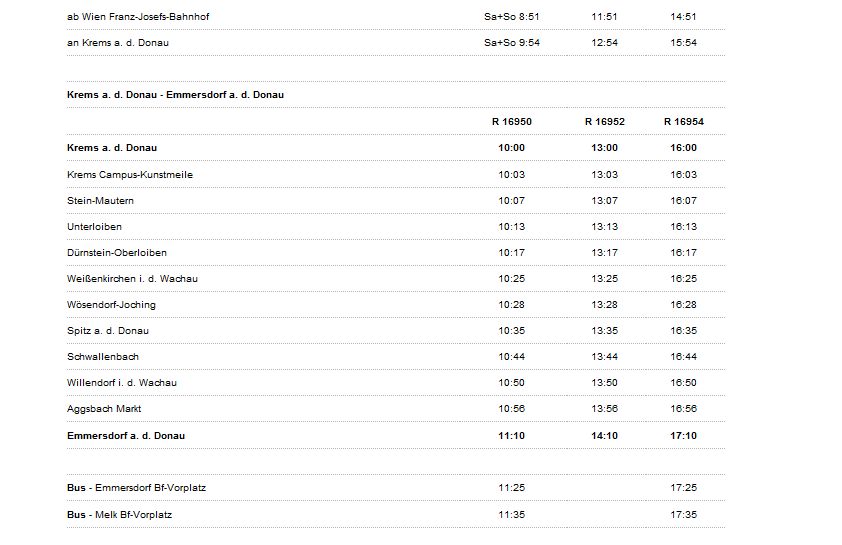The height and width of the screenshot is (545, 842).
Task: Click the 13:17 Dürnstein-Oberloiben time
Action: point(605,253)
